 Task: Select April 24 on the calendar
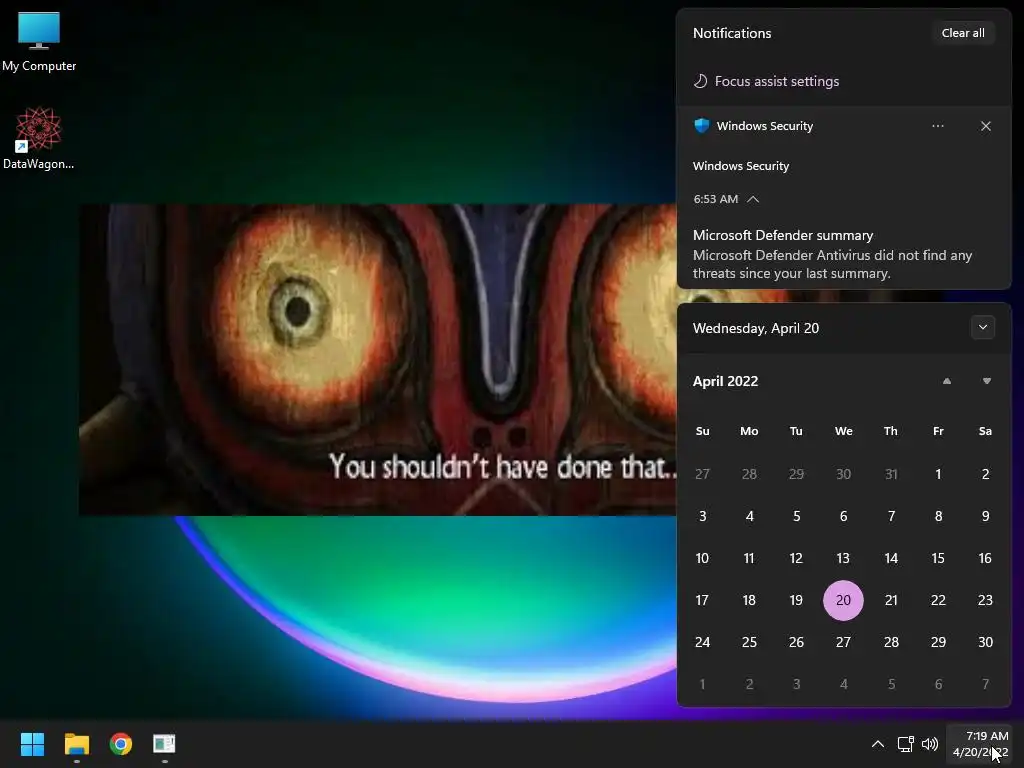click(702, 642)
